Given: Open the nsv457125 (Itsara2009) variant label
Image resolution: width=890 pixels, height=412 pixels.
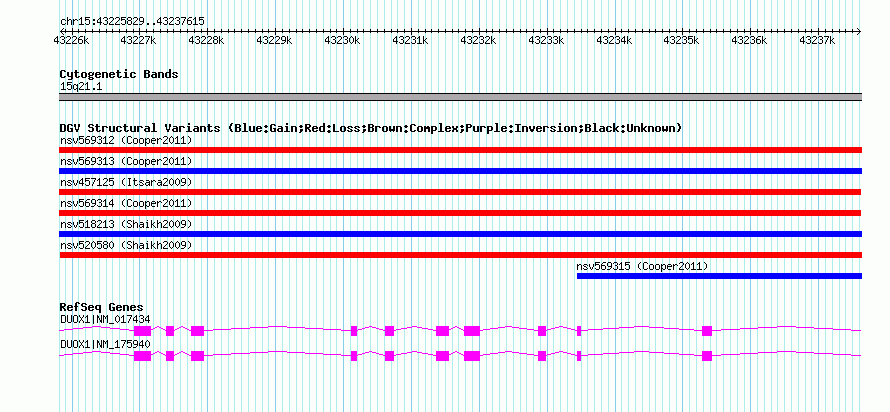Looking at the screenshot, I should pos(126,182).
